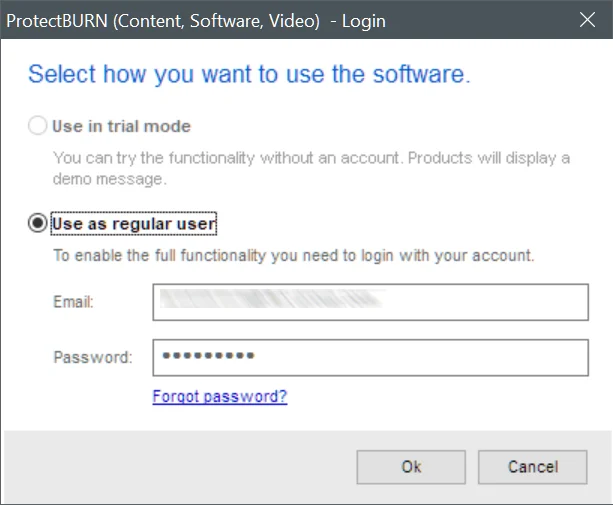Click the masked password dots
The width and height of the screenshot is (613, 505).
point(208,357)
